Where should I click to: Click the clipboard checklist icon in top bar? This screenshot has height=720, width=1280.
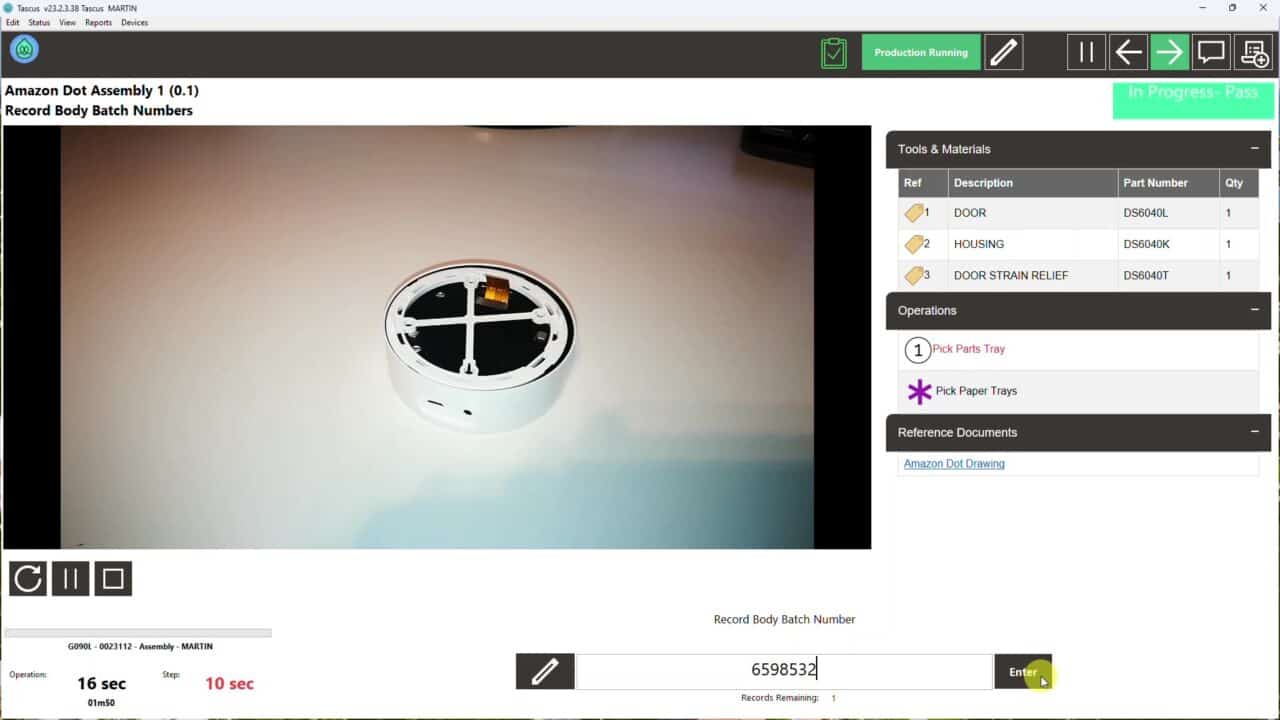pos(833,52)
